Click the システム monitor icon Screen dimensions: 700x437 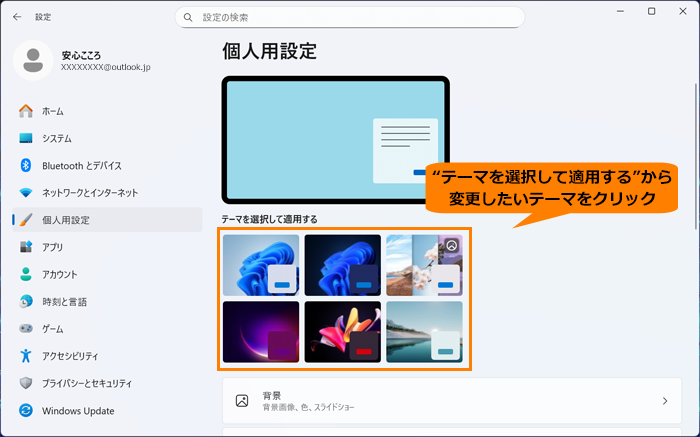click(26, 138)
